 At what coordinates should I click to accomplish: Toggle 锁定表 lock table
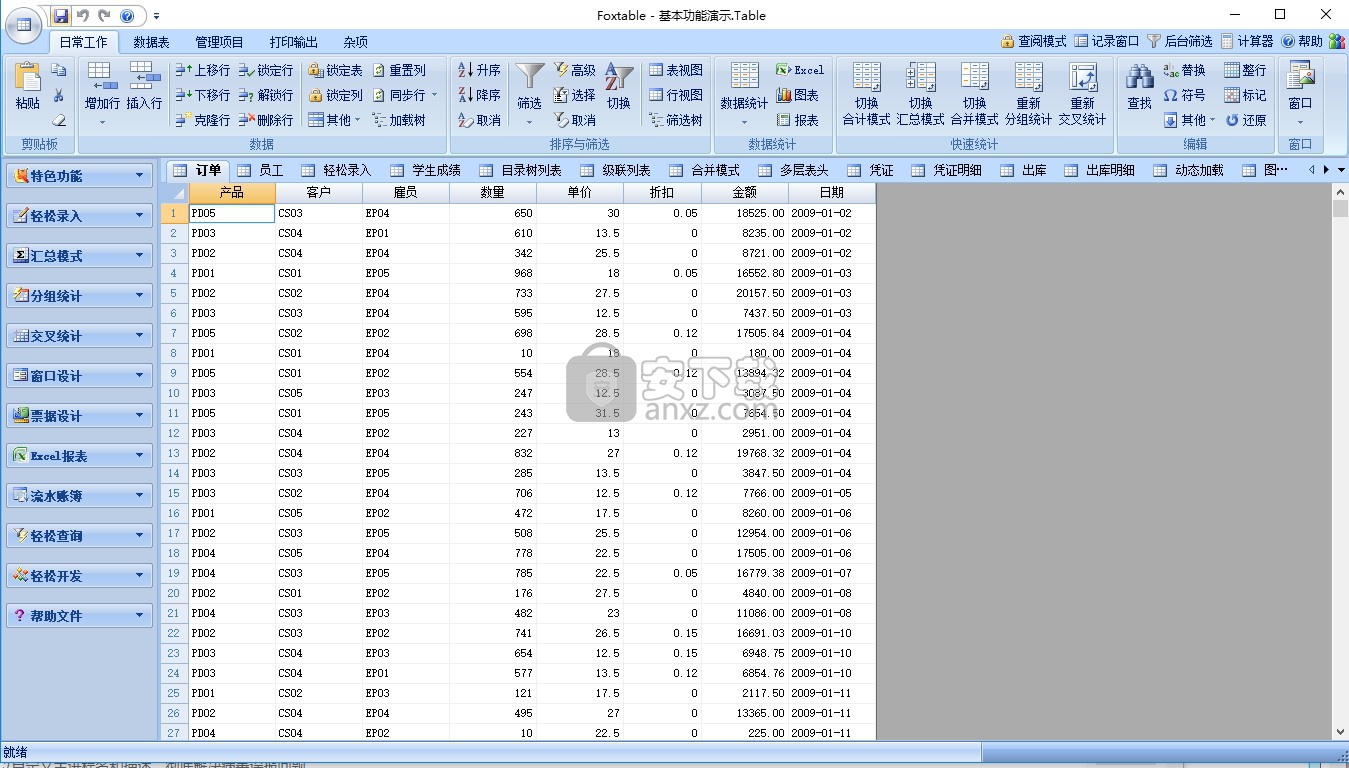click(335, 70)
